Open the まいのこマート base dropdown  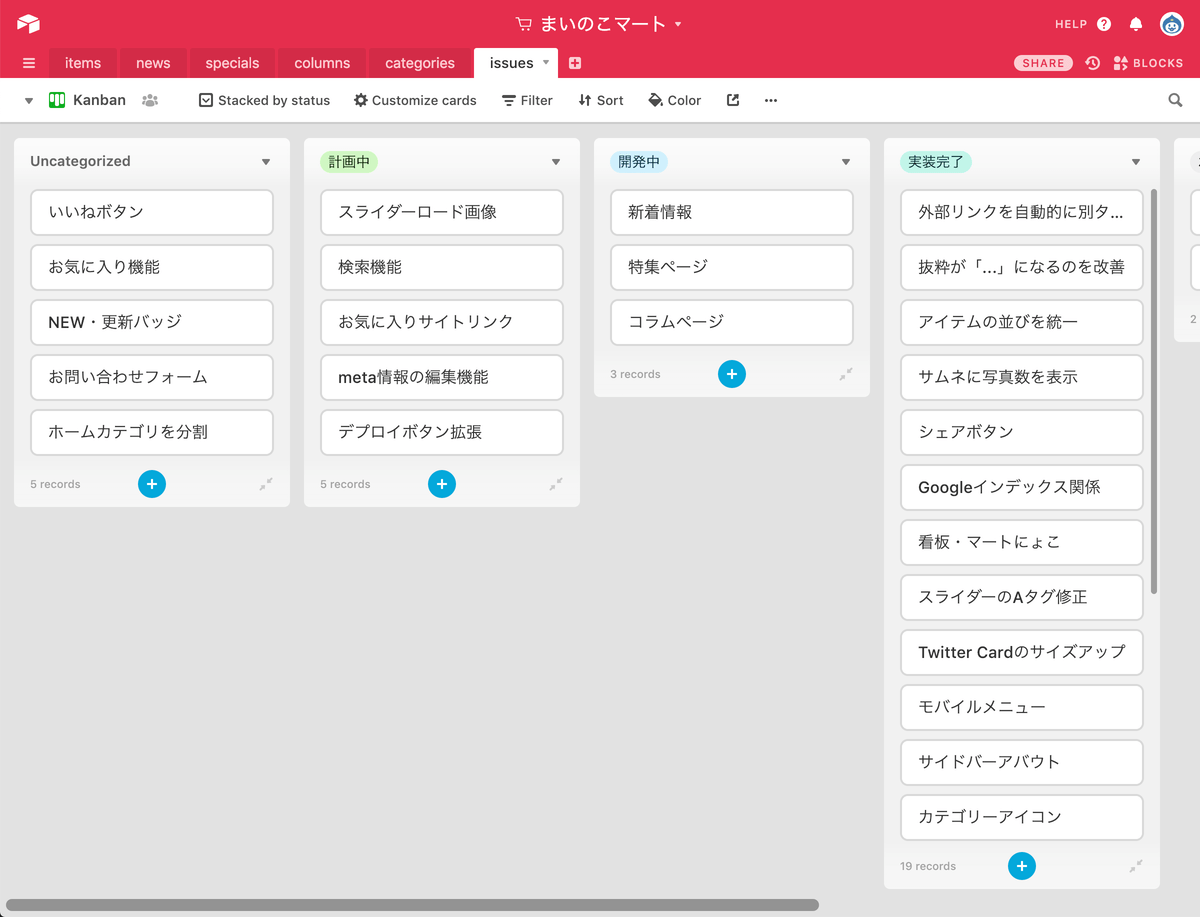678,23
